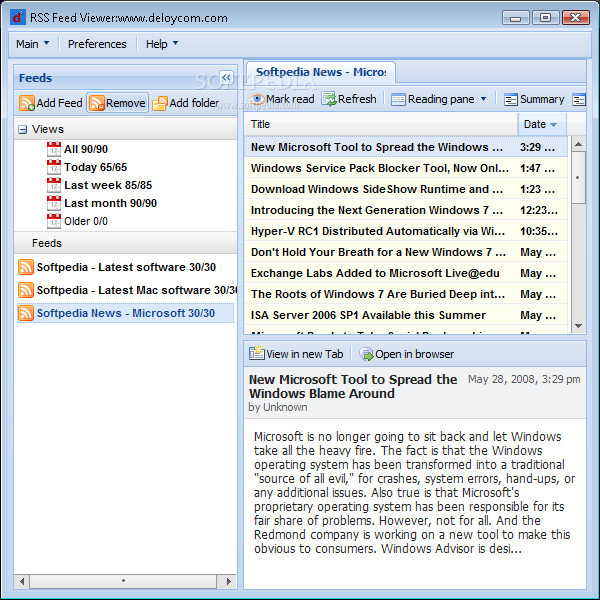Screen dimensions: 600x600
Task: Collapse the Feeds panel with double-chevron
Action: pyautogui.click(x=226, y=78)
